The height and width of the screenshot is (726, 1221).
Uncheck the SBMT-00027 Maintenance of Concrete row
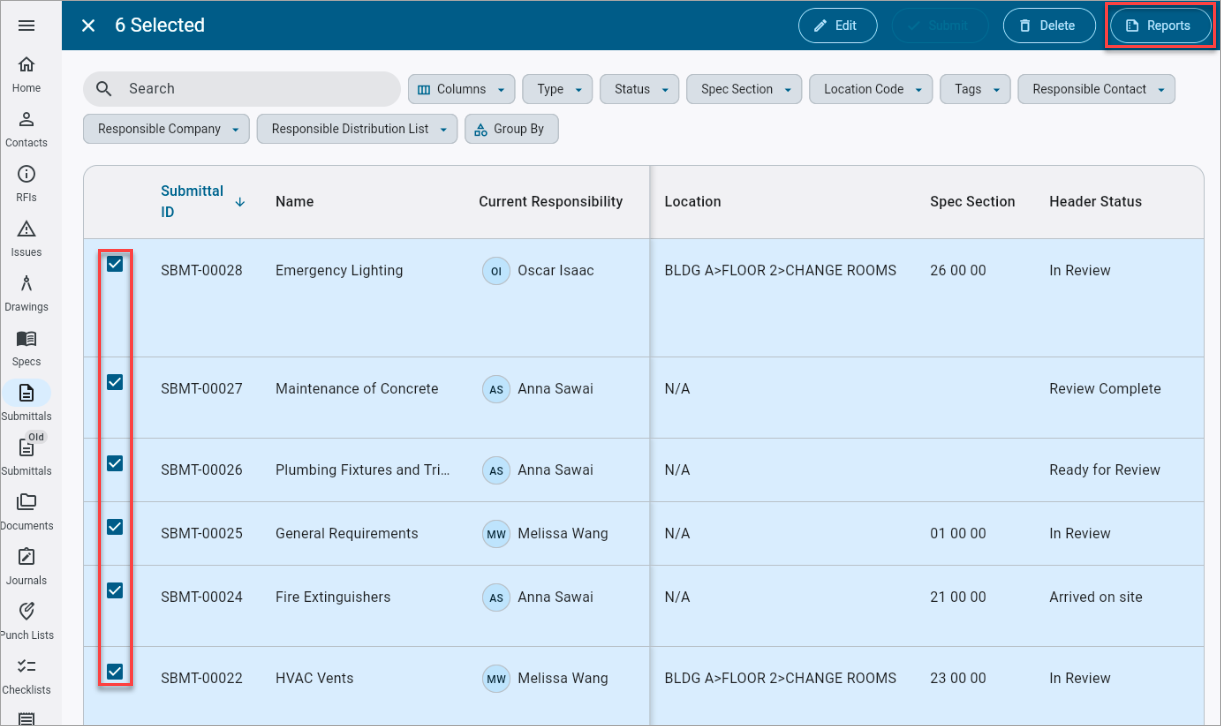115,382
